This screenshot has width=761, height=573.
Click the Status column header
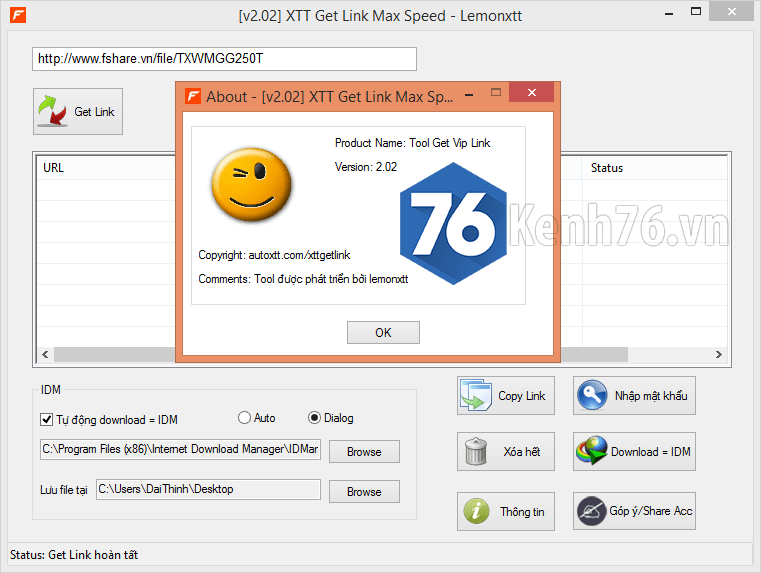[654, 168]
